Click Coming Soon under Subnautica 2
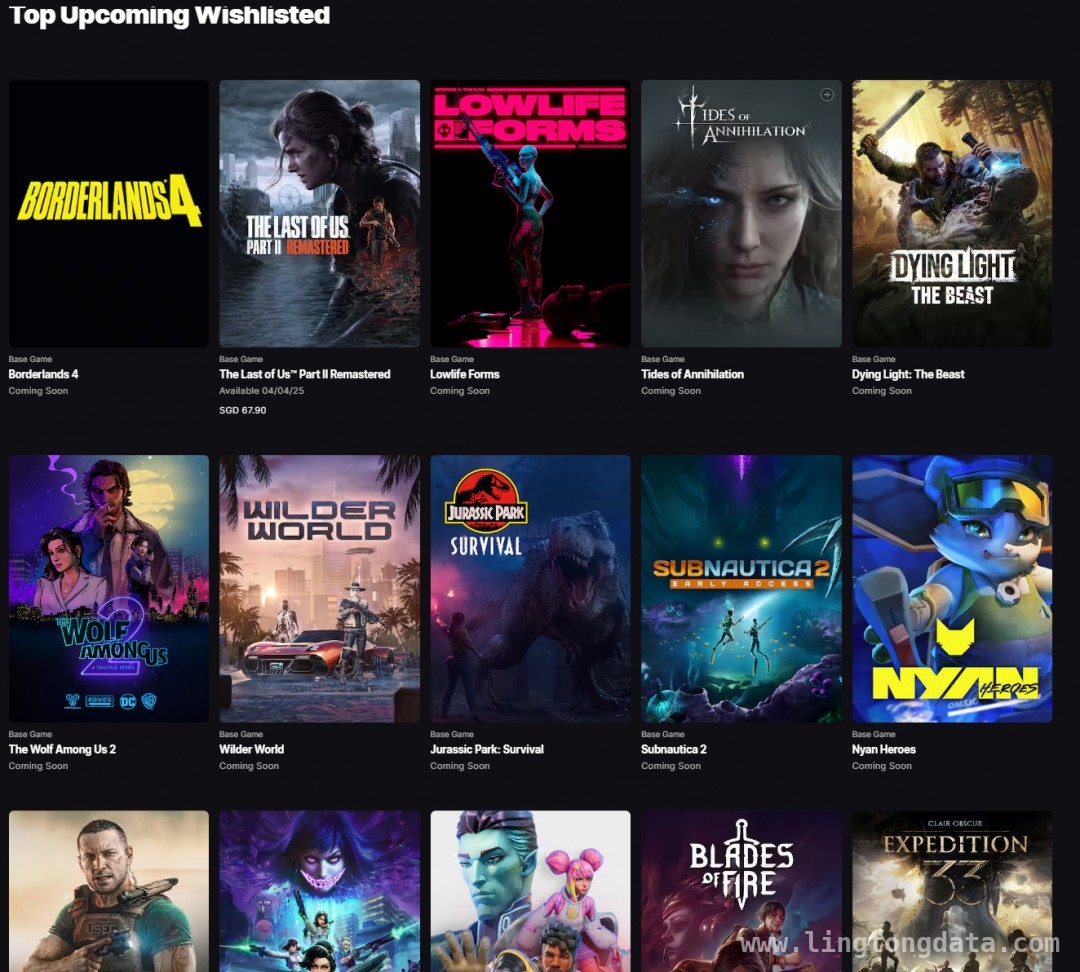Screen dimensions: 1080x972 point(671,765)
